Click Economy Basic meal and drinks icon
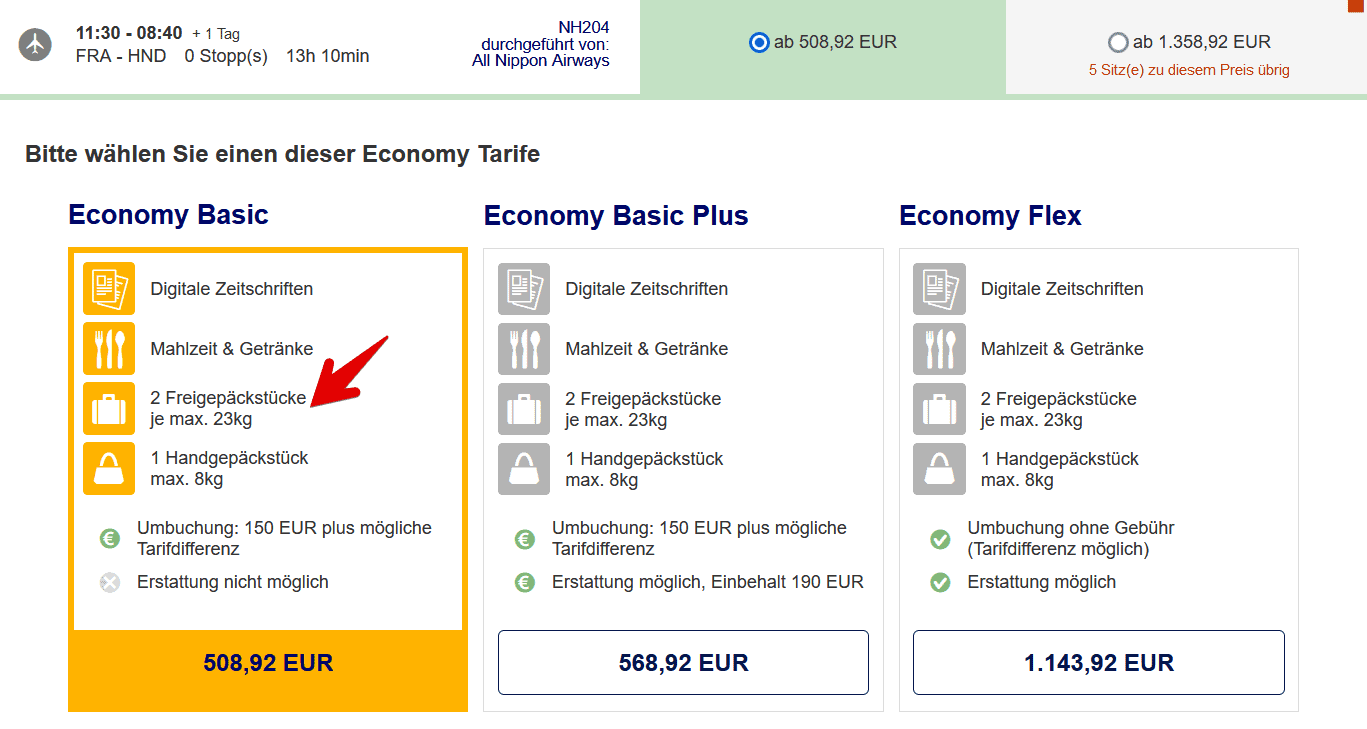This screenshot has height=729, width=1367. pyautogui.click(x=109, y=348)
